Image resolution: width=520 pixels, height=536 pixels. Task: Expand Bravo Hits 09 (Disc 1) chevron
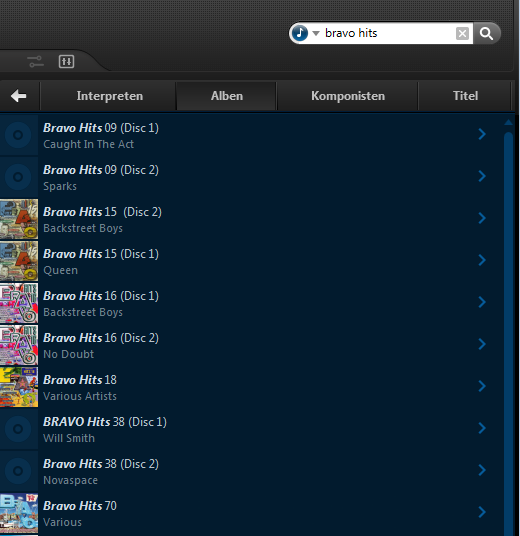click(482, 134)
